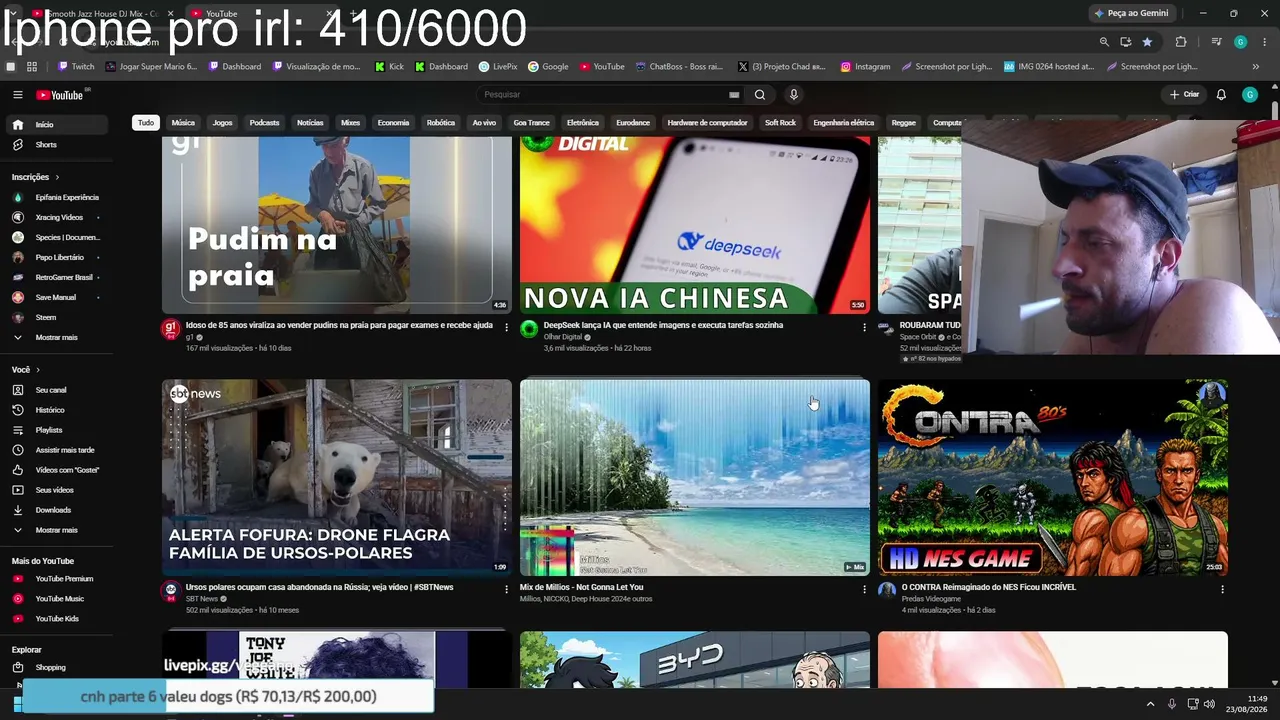1280x720 pixels.
Task: Open YouTube notifications bell
Action: 1221,95
